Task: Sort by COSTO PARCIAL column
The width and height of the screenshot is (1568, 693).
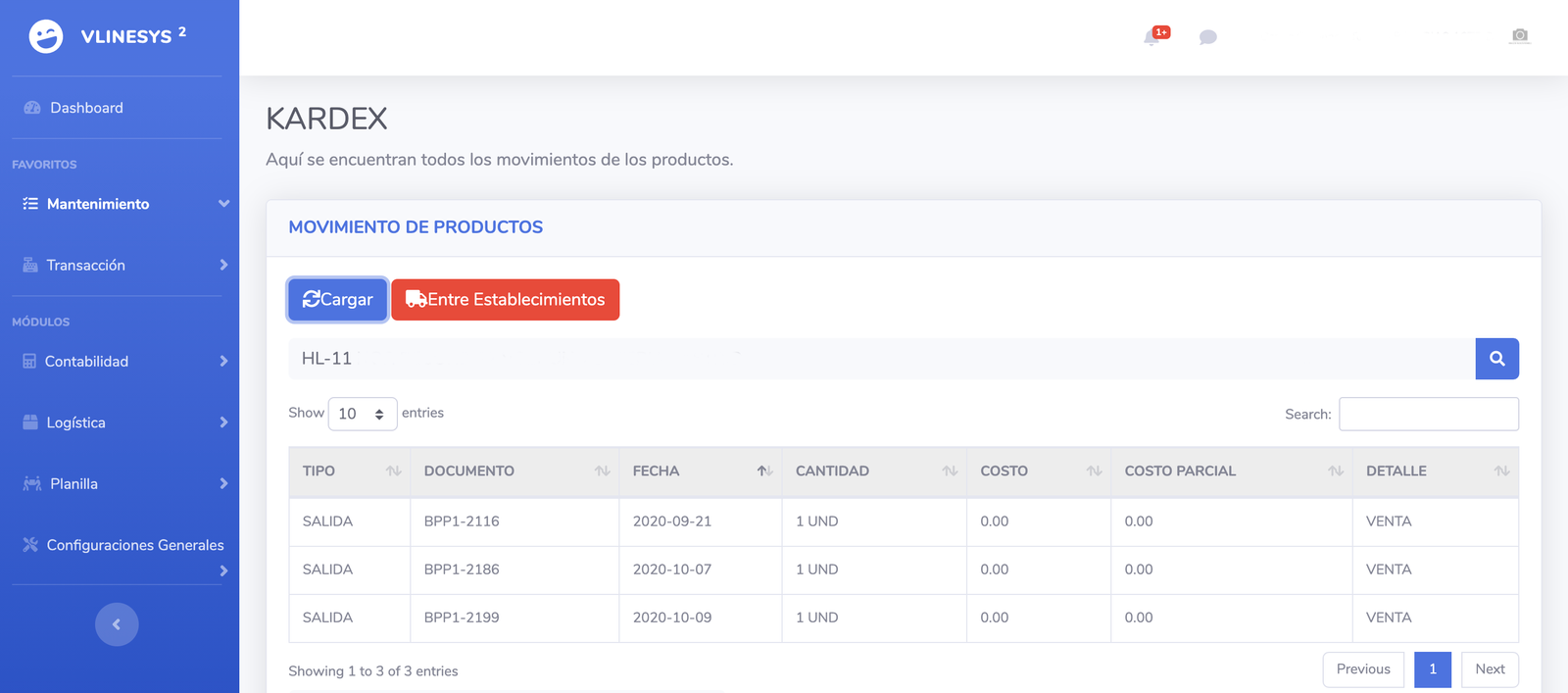Action: pos(1335,471)
